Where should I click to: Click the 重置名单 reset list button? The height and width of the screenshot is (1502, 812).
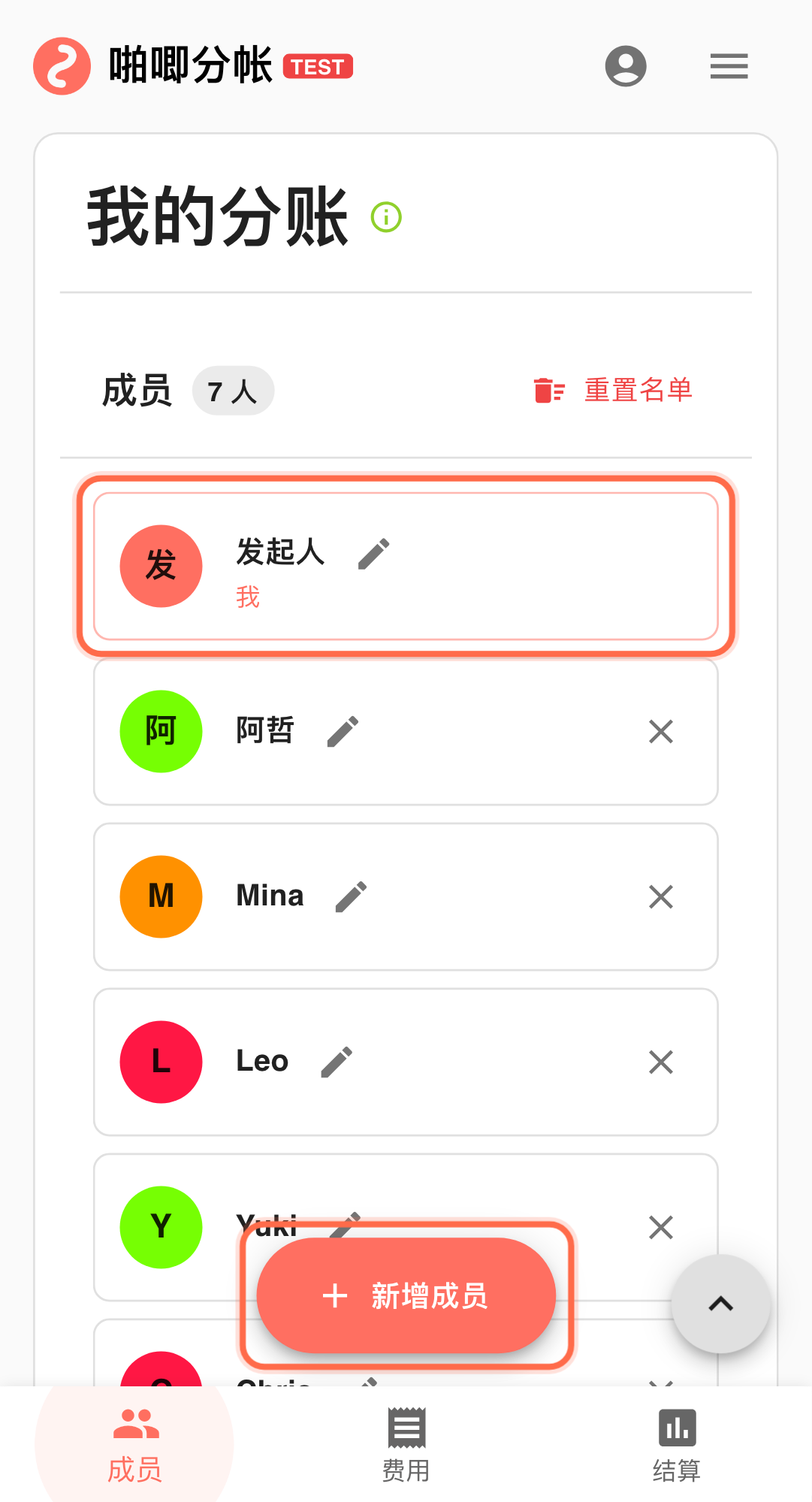click(x=613, y=391)
